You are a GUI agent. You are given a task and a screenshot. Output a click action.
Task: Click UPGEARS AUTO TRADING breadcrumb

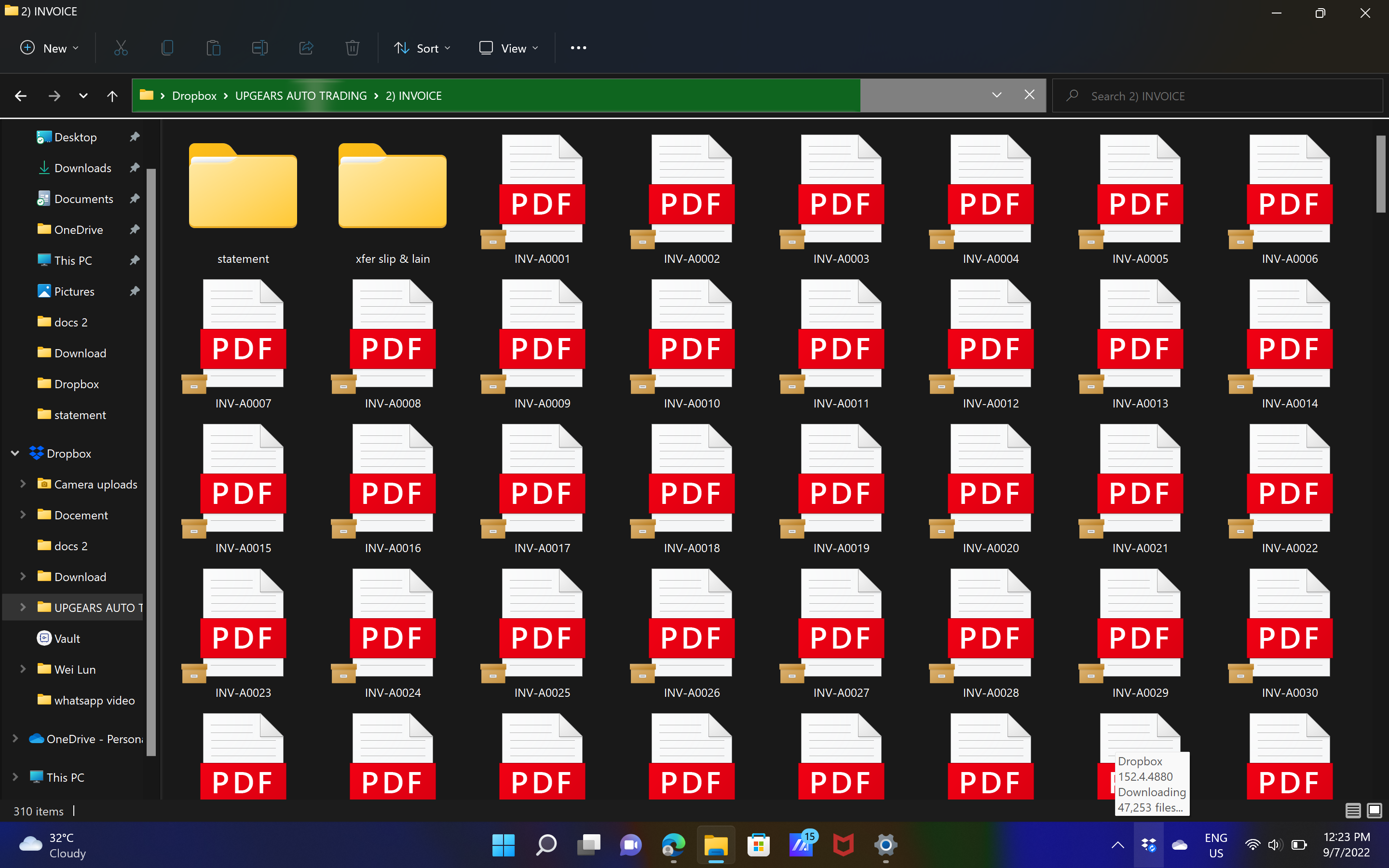(x=301, y=96)
